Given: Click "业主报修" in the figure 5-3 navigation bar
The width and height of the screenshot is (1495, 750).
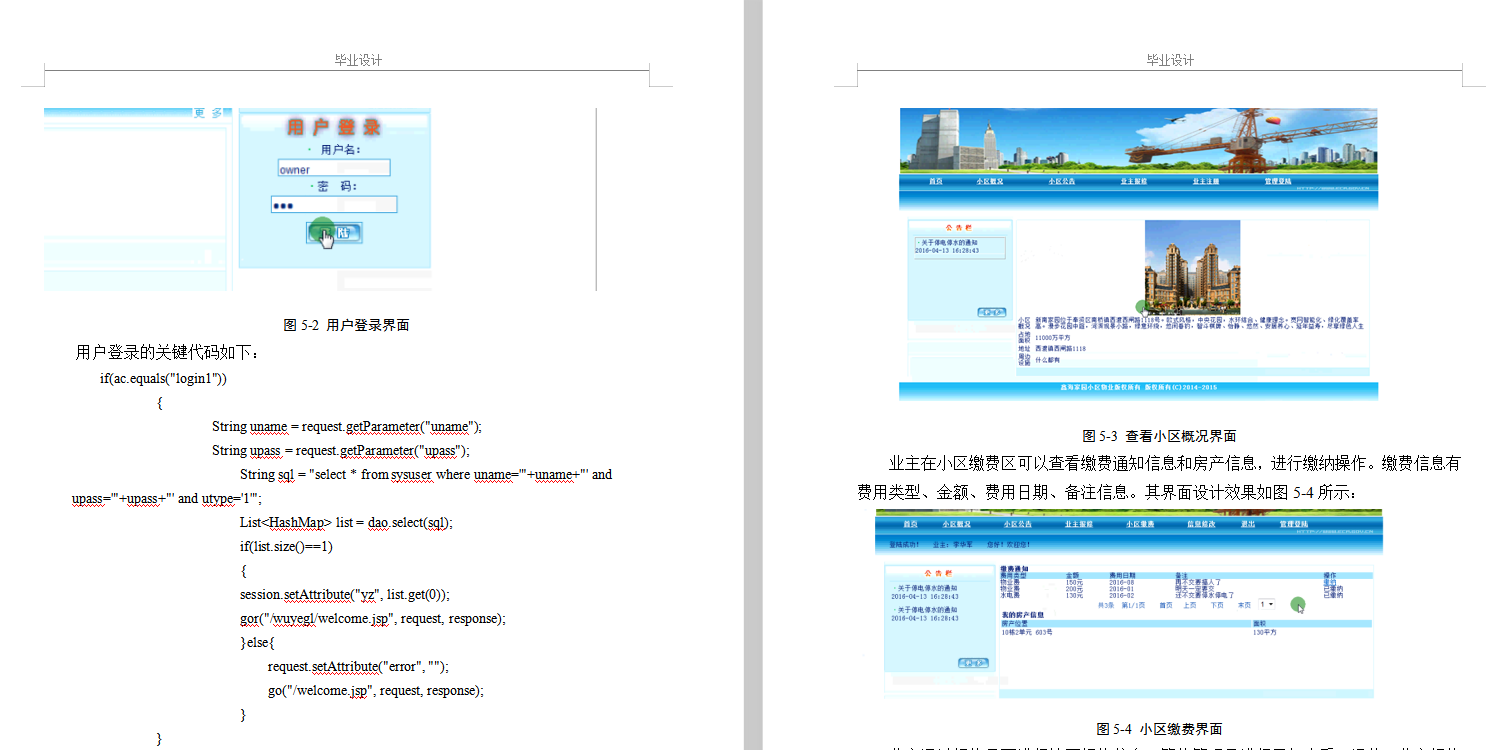Looking at the screenshot, I should click(x=1133, y=181).
